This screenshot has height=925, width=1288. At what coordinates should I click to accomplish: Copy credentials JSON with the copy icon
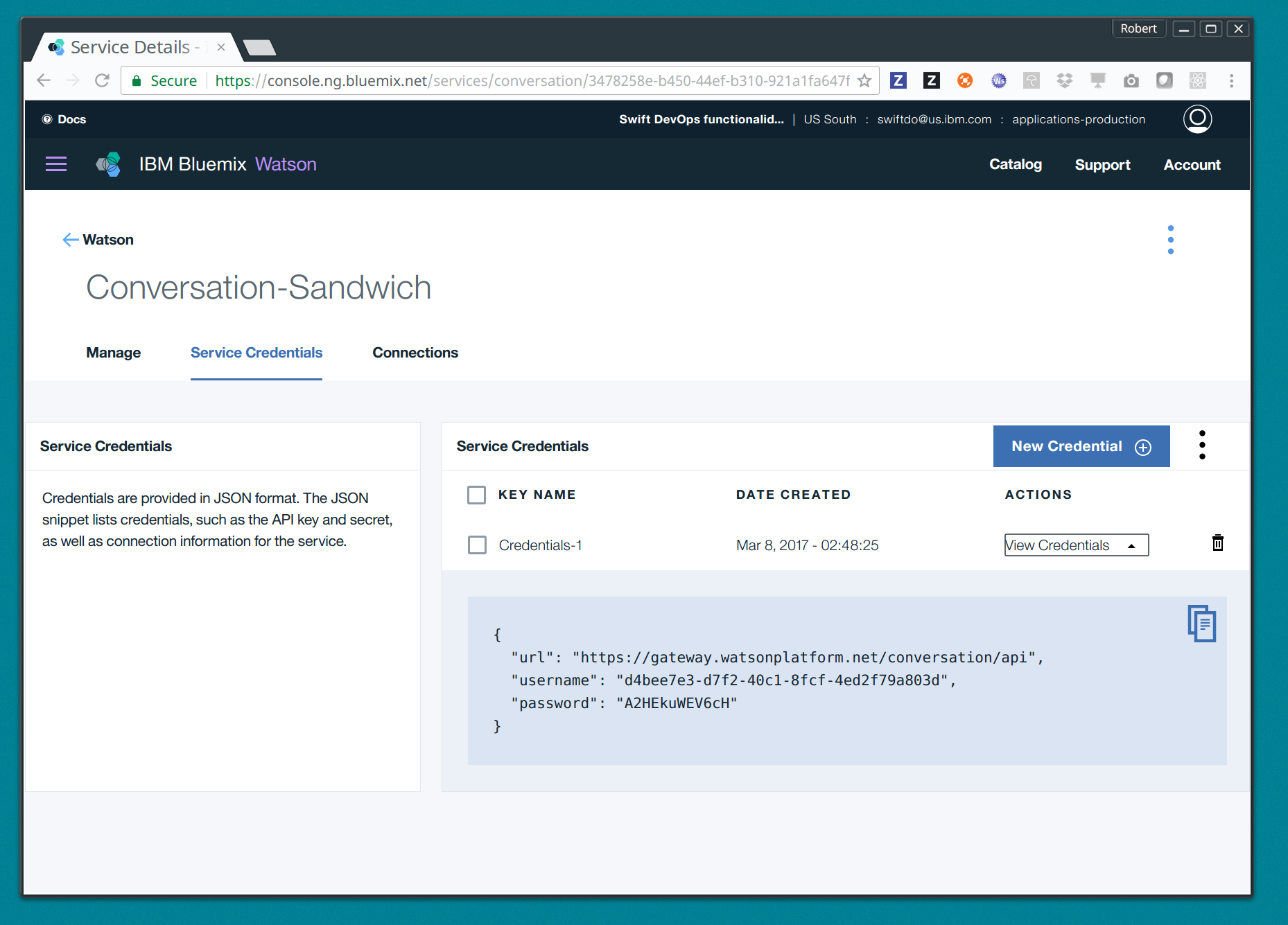coord(1202,624)
